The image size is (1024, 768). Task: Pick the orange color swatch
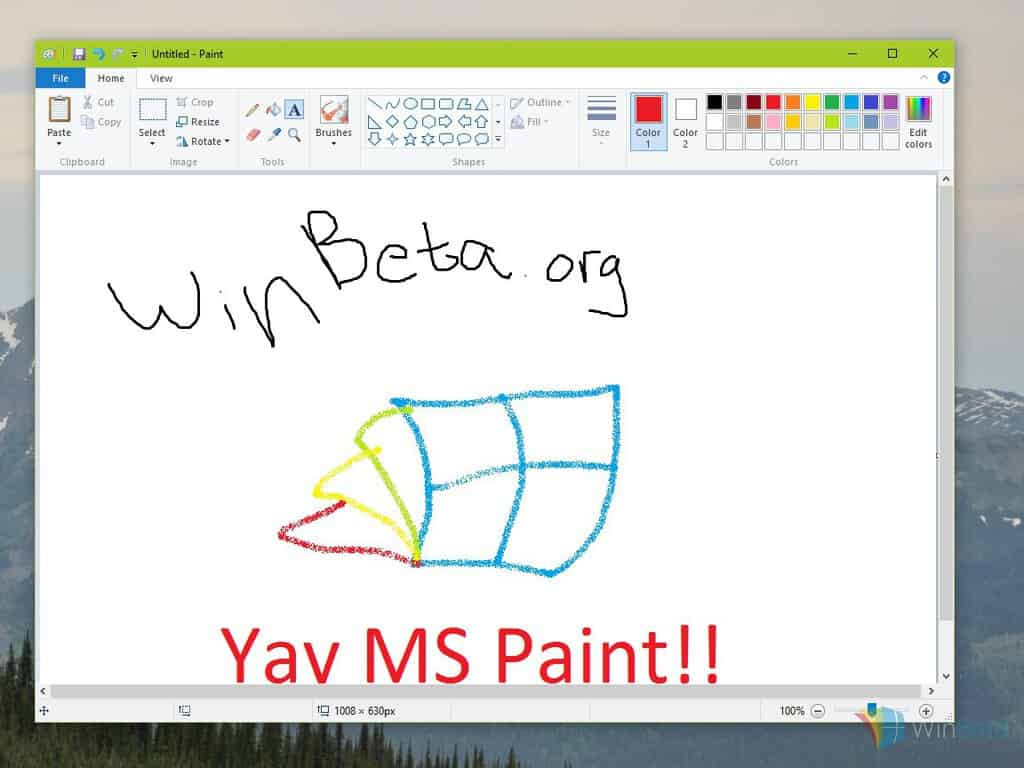pos(793,102)
